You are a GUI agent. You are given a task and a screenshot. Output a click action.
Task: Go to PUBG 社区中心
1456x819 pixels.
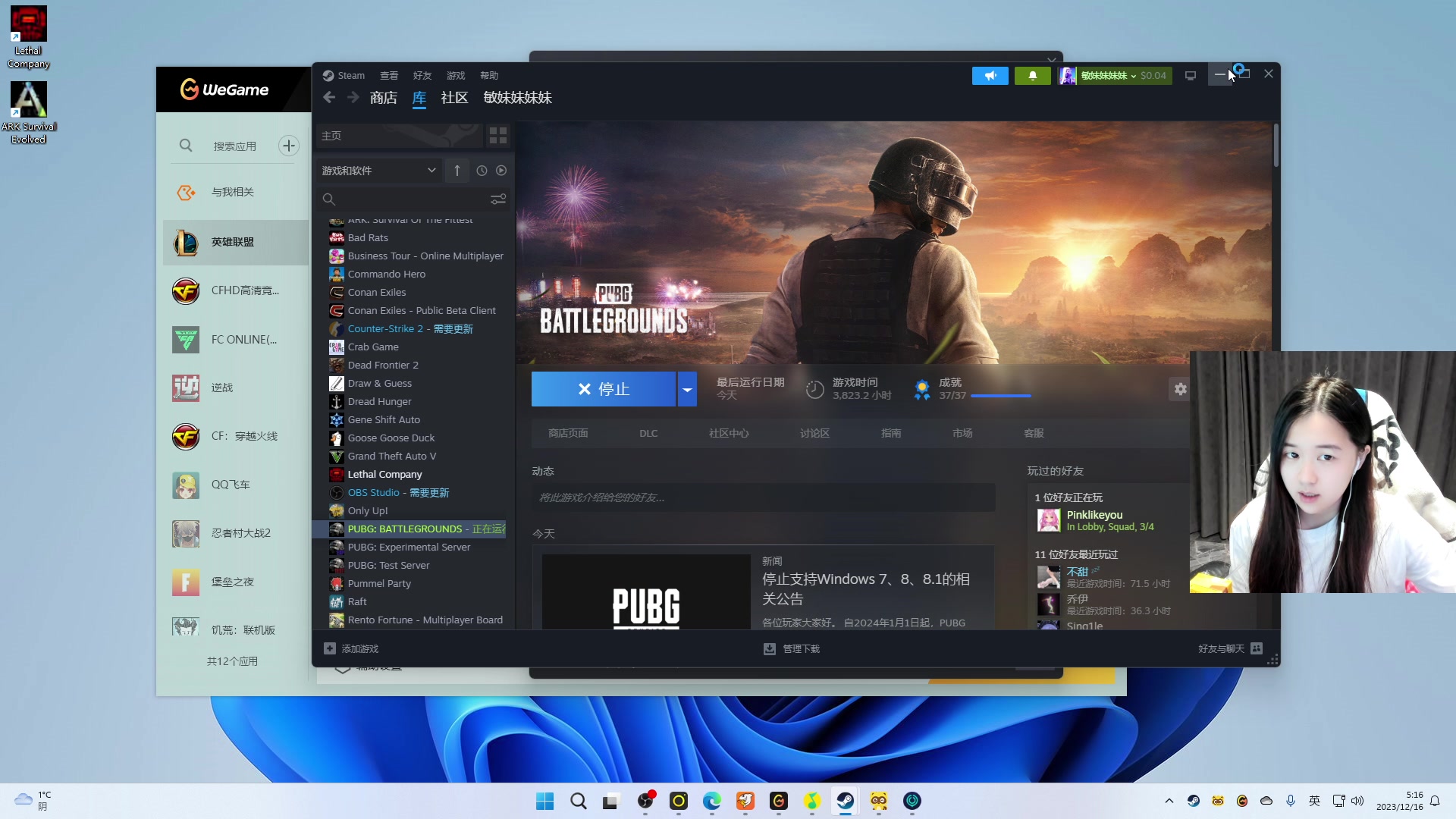point(729,433)
